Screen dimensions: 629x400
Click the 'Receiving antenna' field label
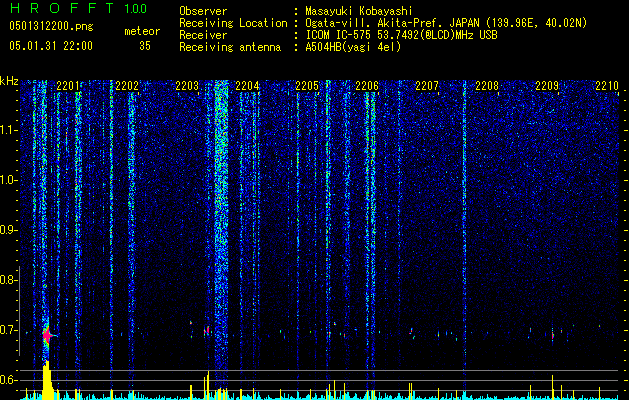(230, 47)
